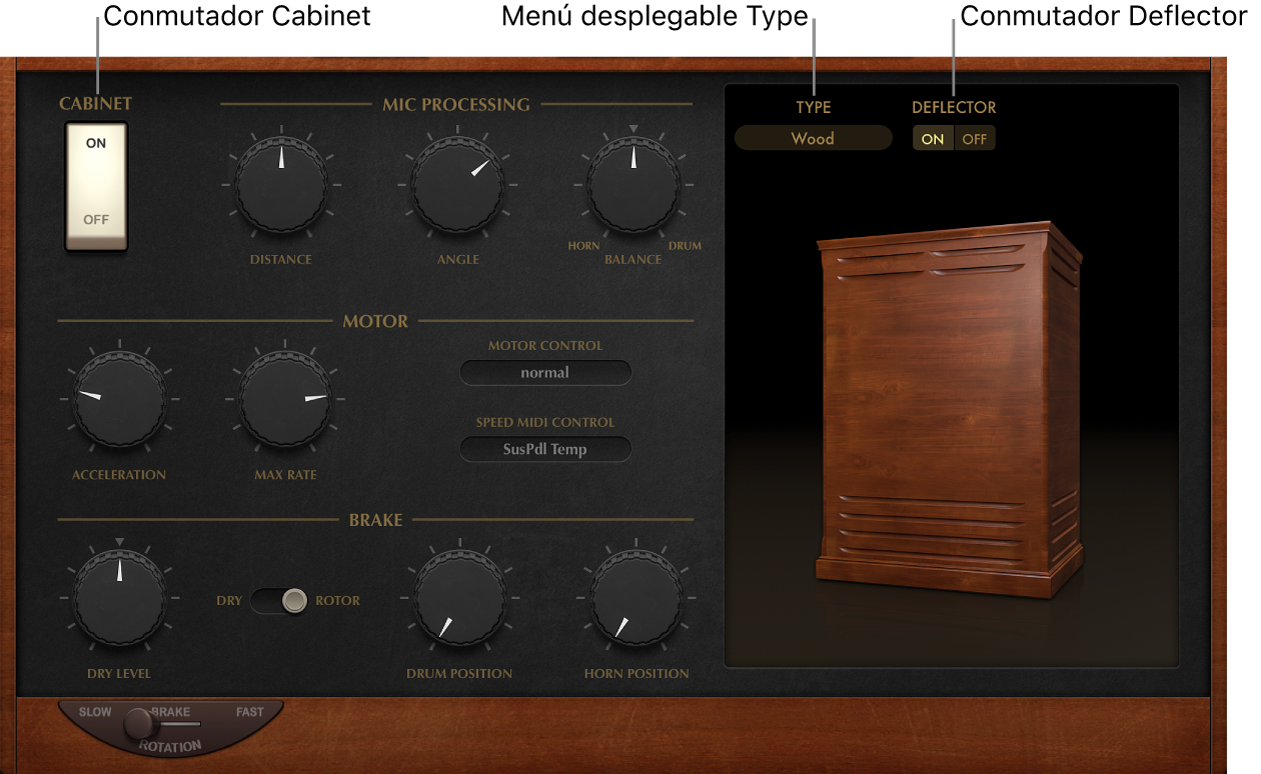Click the Drum Position knob
1261x774 pixels.
click(x=459, y=598)
